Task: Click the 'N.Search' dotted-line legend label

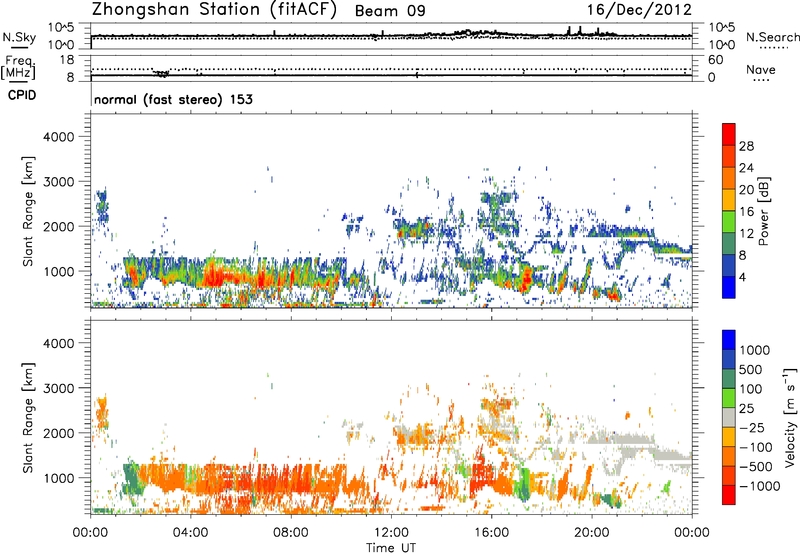Action: [x=773, y=37]
